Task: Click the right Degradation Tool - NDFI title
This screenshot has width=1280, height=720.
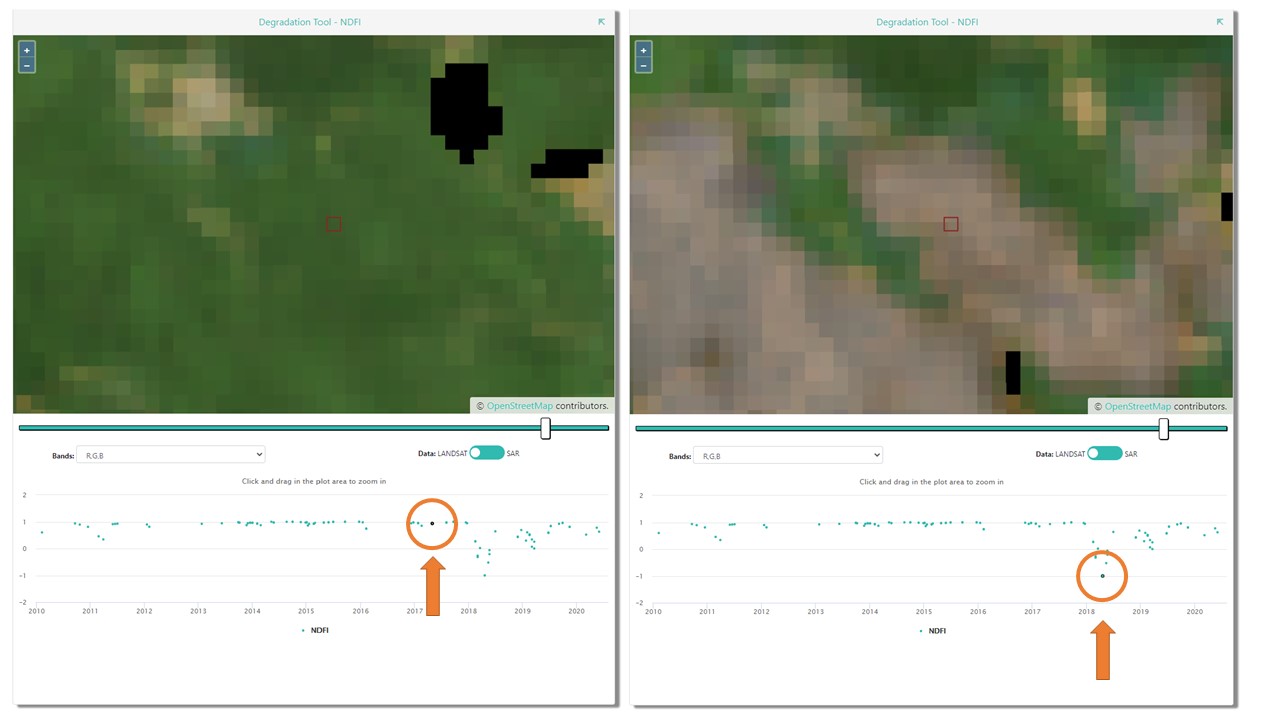Action: pos(927,21)
